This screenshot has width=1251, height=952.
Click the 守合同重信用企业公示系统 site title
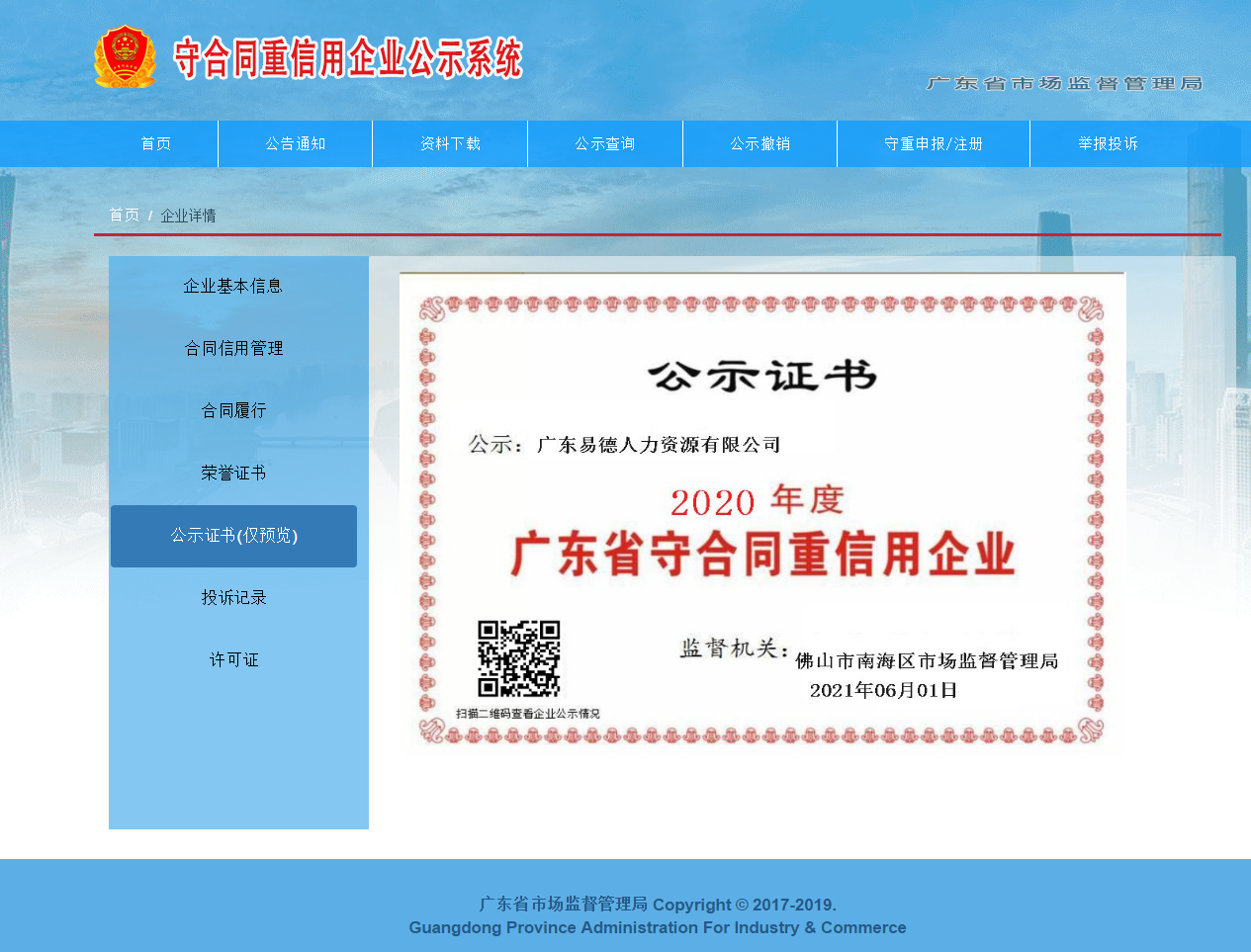(x=348, y=59)
